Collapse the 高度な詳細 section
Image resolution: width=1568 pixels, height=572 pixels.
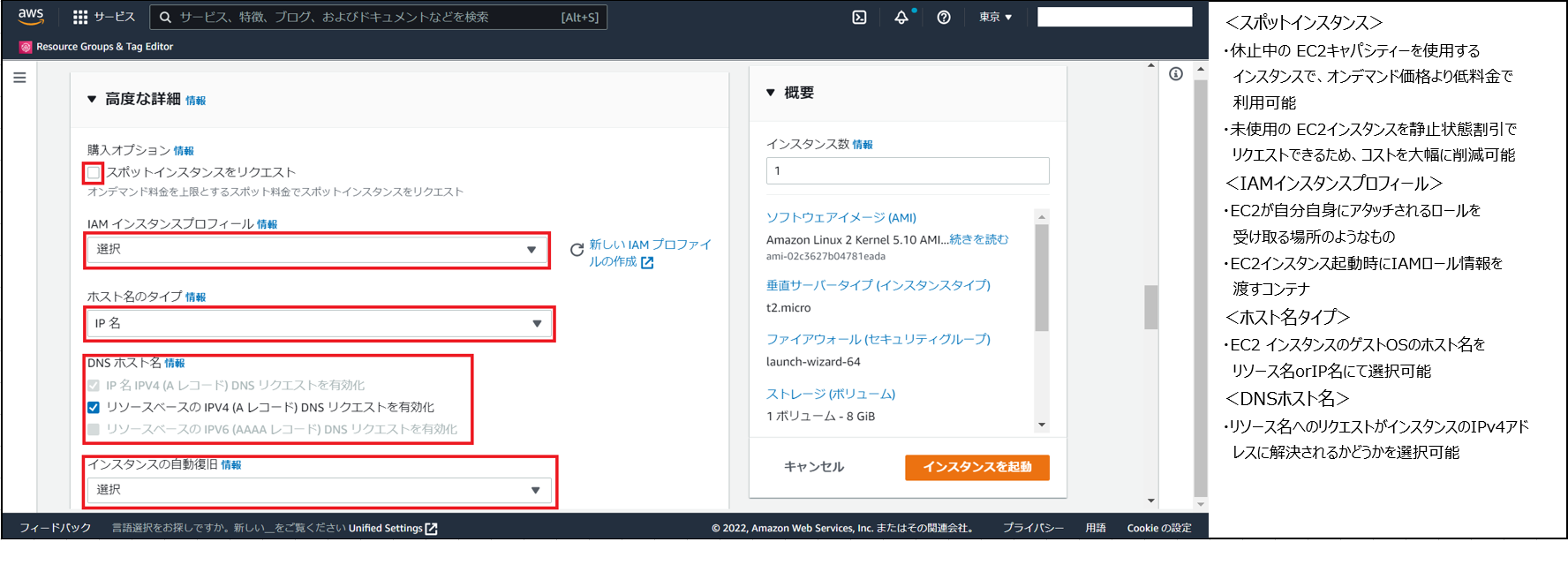pos(92,99)
